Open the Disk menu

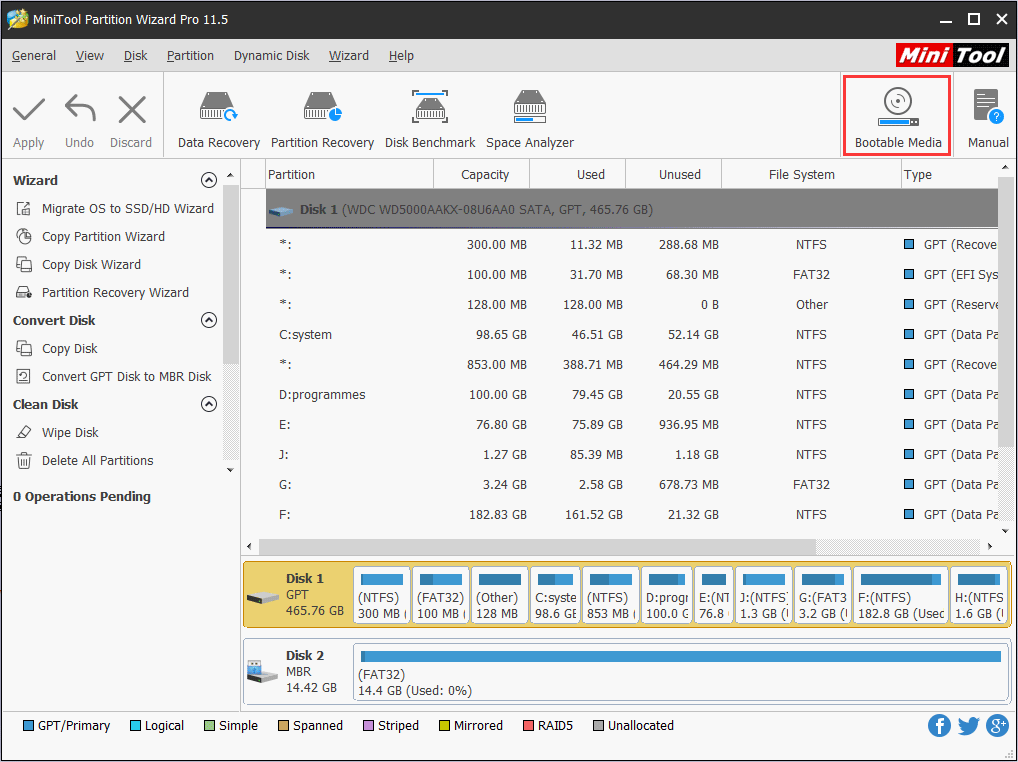pyautogui.click(x=136, y=56)
